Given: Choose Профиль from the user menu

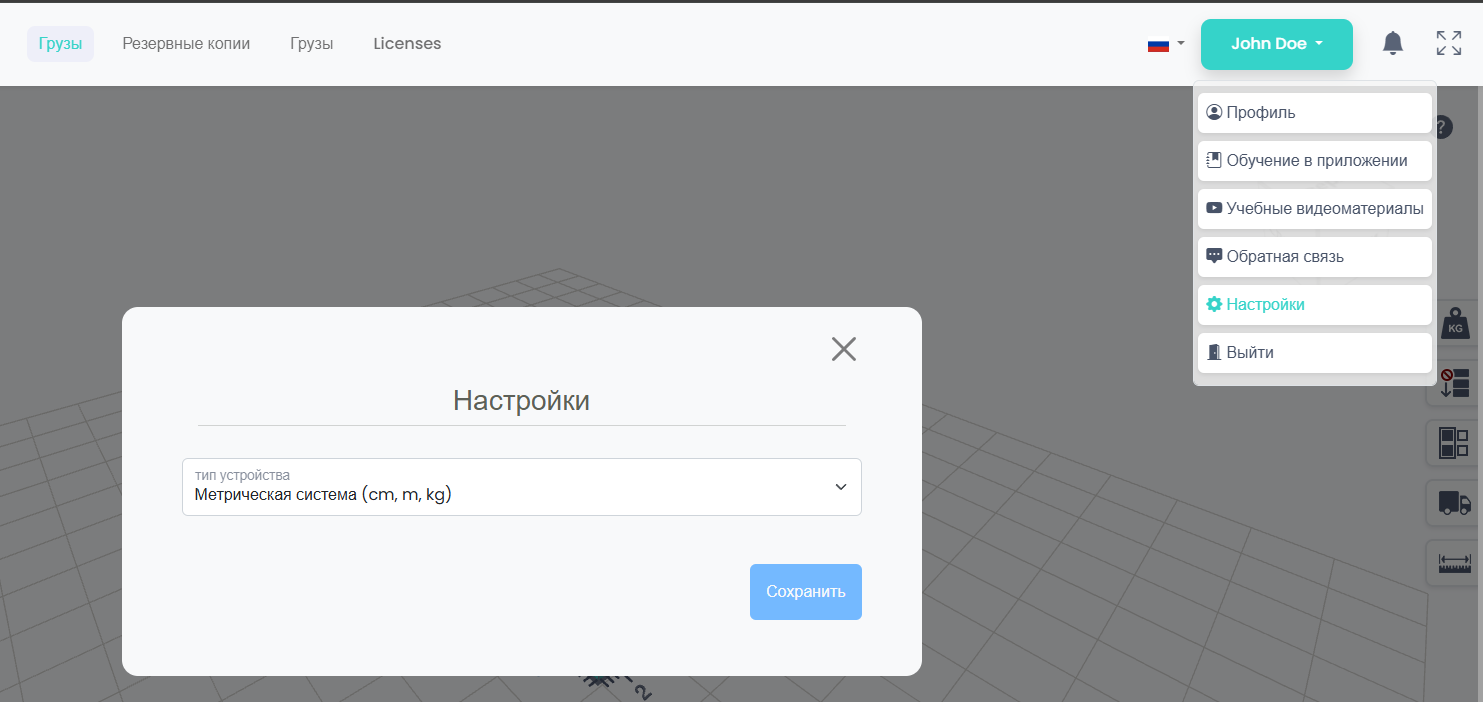Looking at the screenshot, I should 1314,113.
